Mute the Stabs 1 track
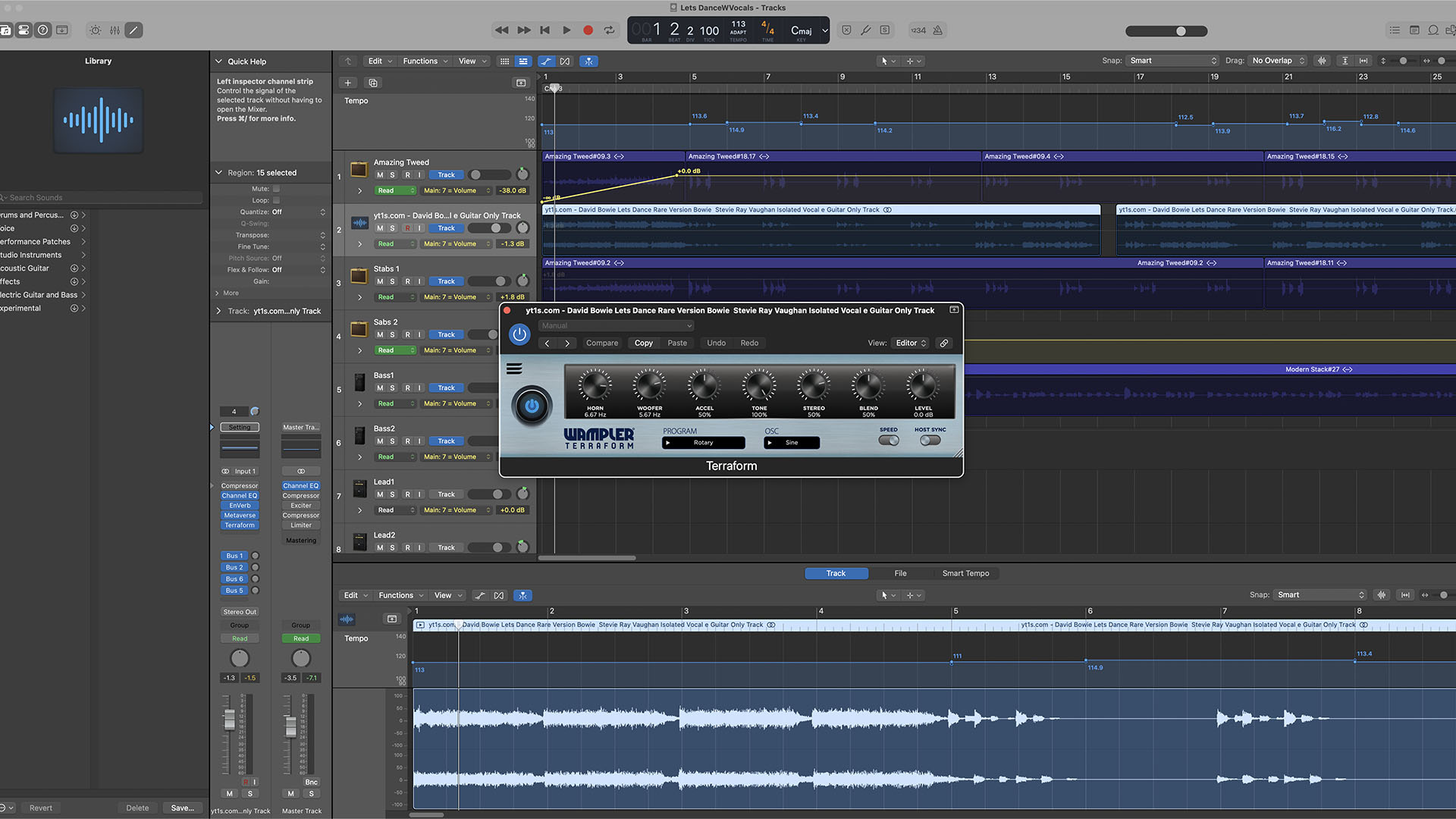 [x=380, y=281]
